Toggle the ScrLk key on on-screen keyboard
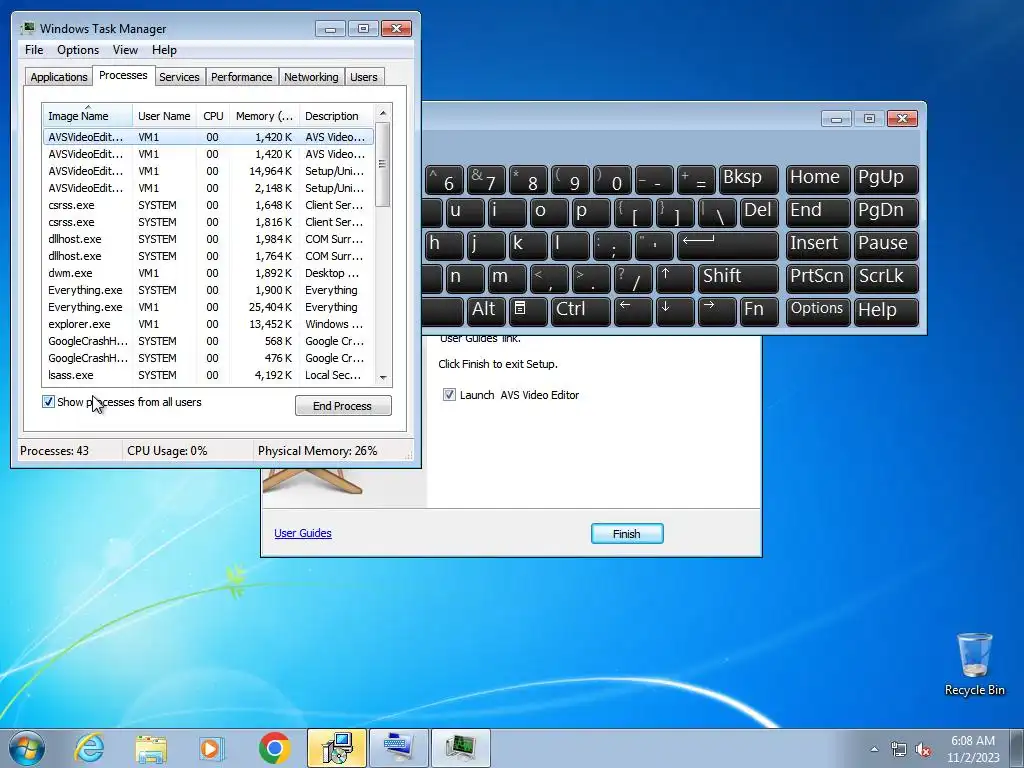1024x768 pixels. point(886,279)
